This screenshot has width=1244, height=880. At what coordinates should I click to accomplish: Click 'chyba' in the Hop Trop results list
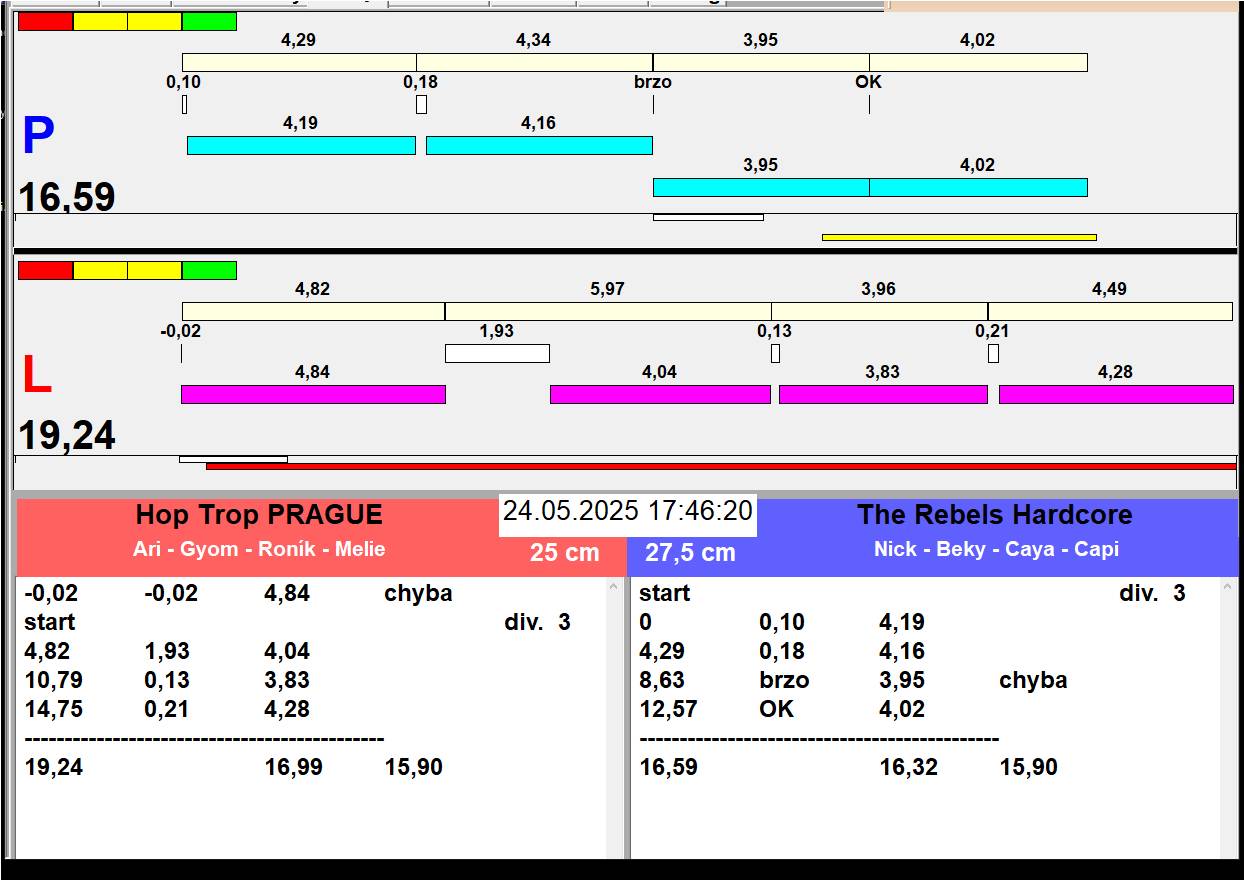418,593
